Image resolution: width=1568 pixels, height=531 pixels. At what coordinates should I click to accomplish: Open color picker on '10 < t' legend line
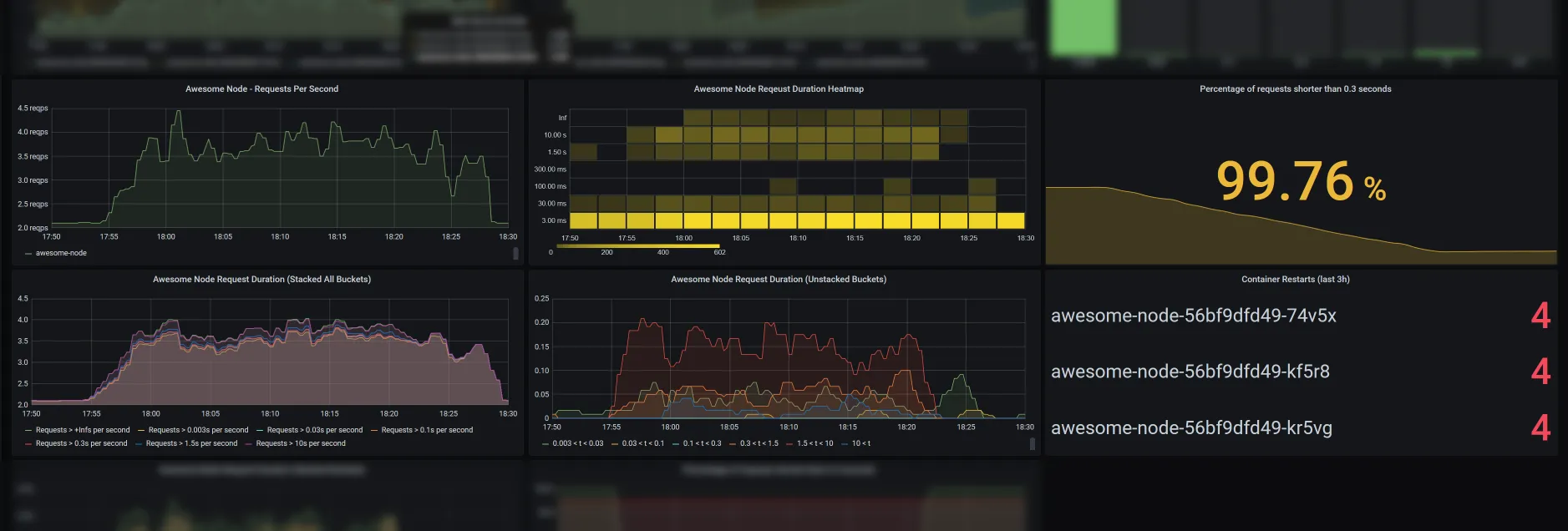pyautogui.click(x=846, y=443)
